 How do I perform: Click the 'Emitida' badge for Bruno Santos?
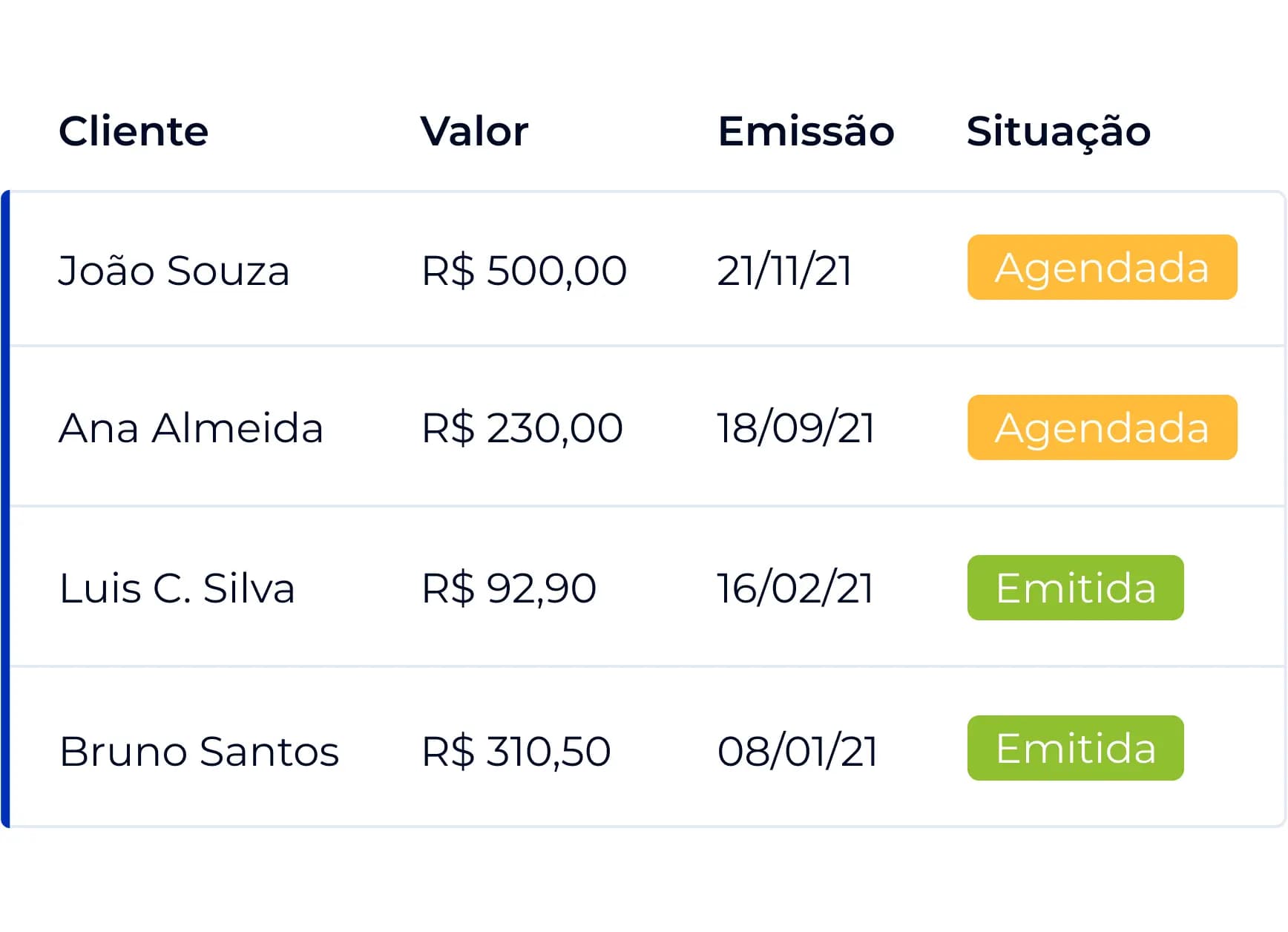click(1074, 748)
